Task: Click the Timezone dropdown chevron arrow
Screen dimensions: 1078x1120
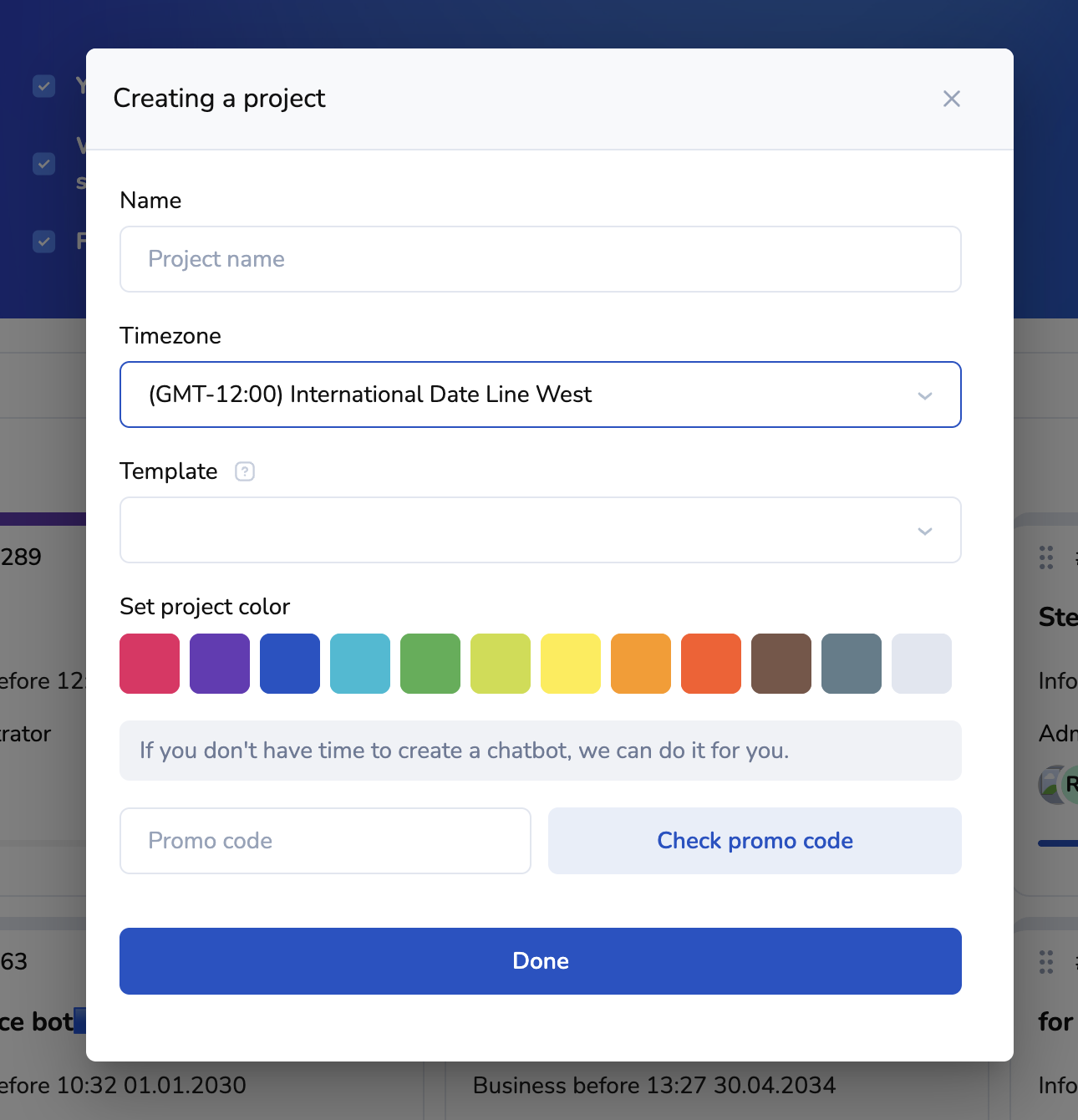Action: 924,395
